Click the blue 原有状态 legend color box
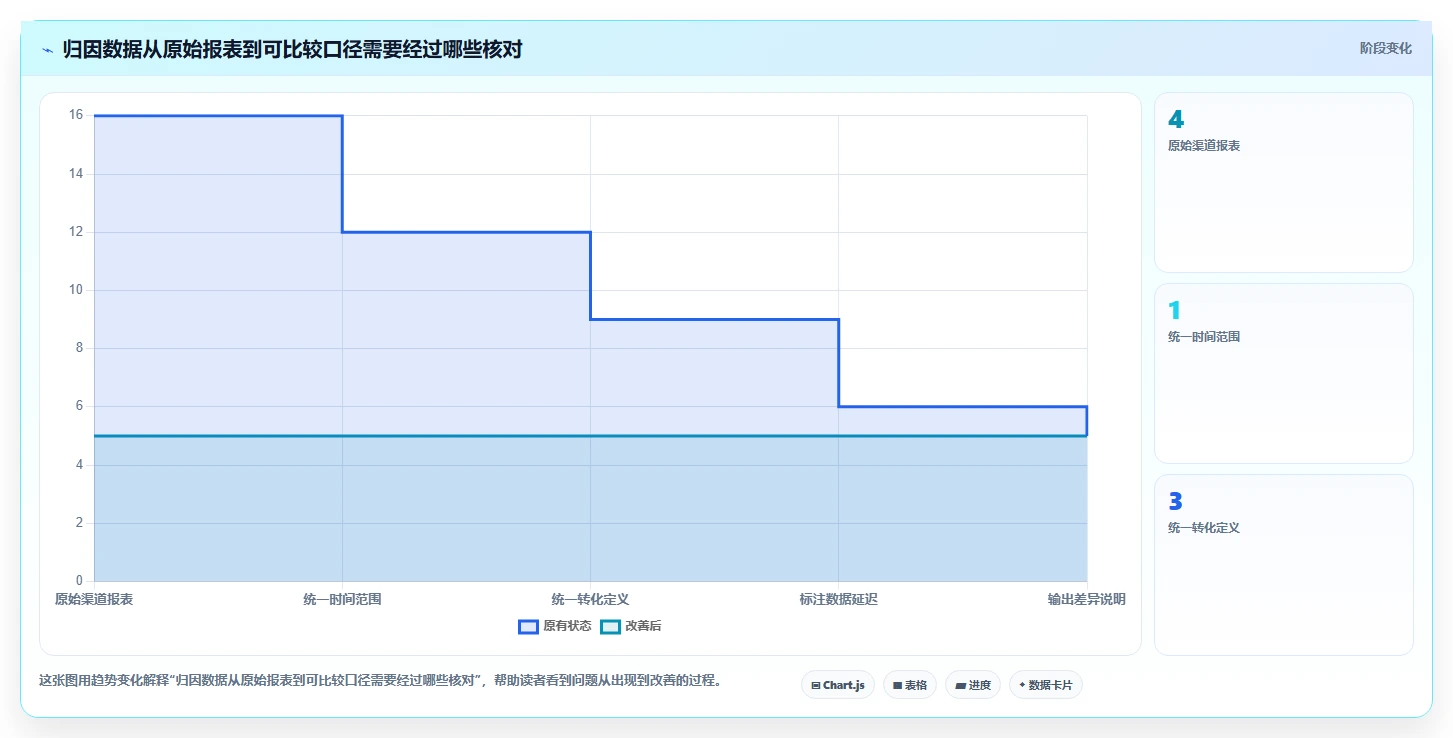This screenshot has width=1453, height=738. [x=528, y=626]
